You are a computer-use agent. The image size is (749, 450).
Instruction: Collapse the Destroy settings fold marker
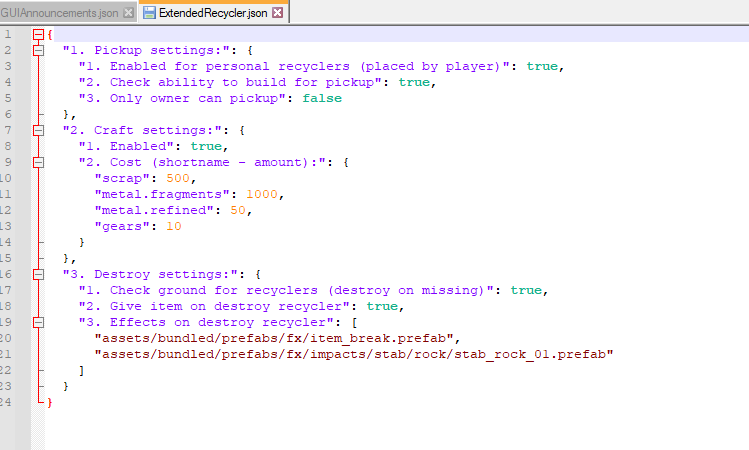click(38, 274)
